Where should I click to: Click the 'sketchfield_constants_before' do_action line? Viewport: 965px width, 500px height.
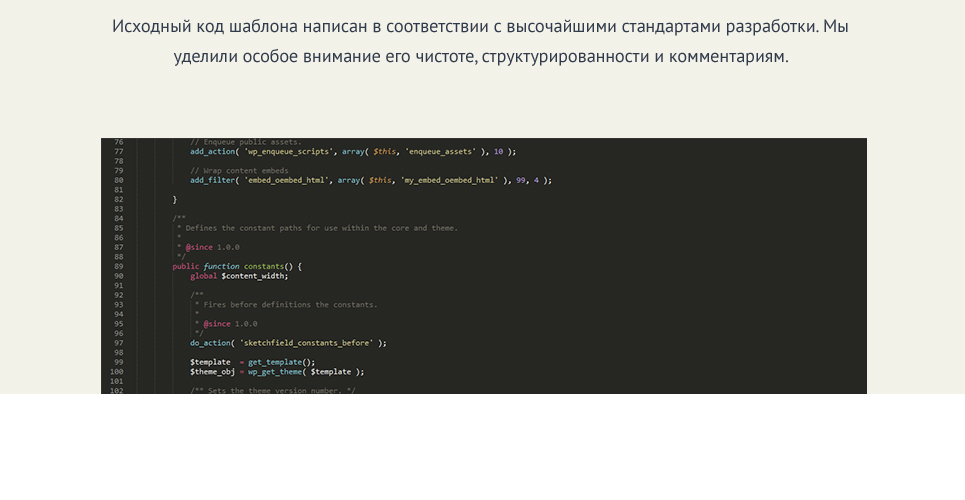288,343
